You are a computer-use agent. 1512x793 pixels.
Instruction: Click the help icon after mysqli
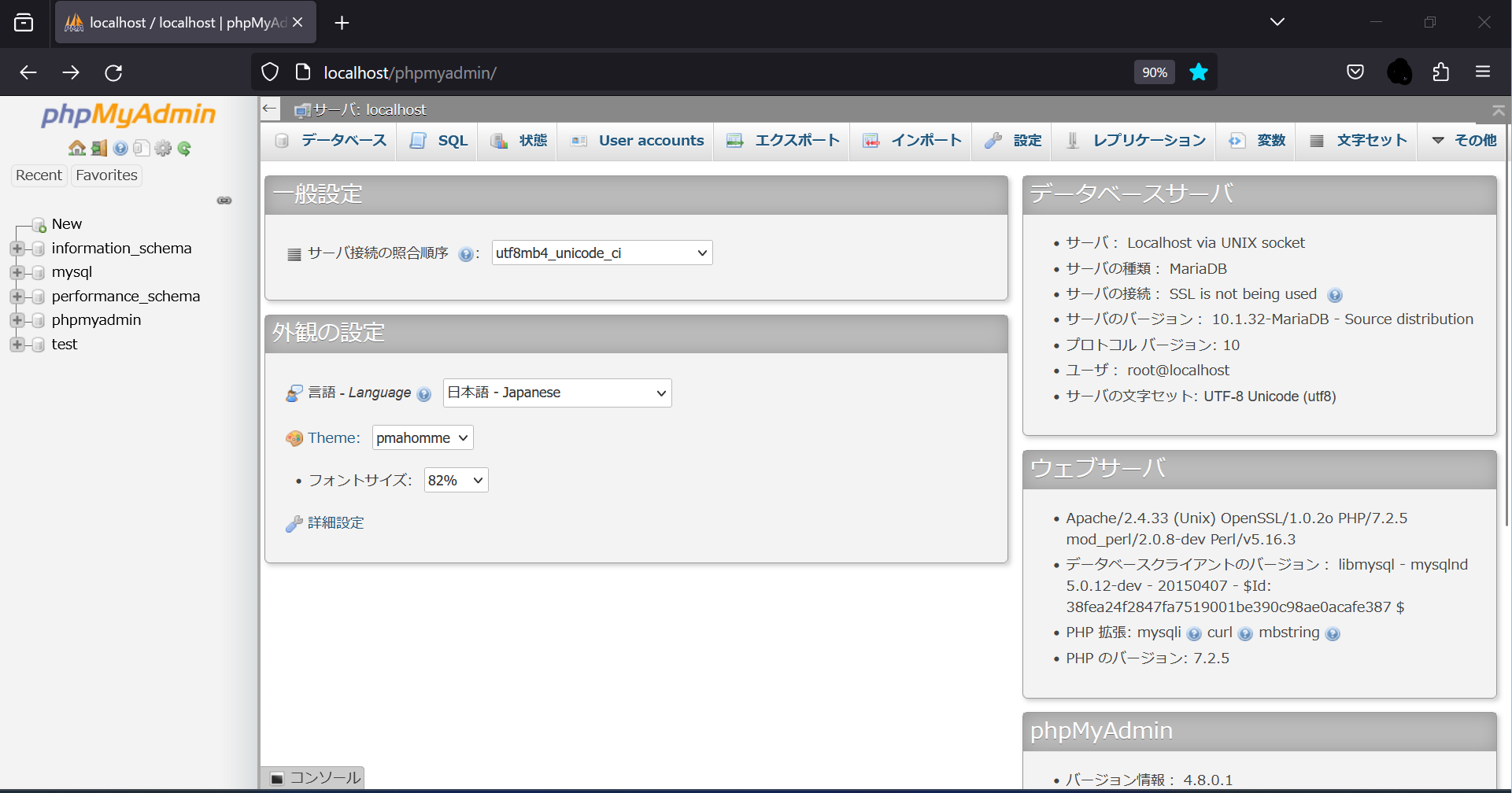coord(1194,634)
